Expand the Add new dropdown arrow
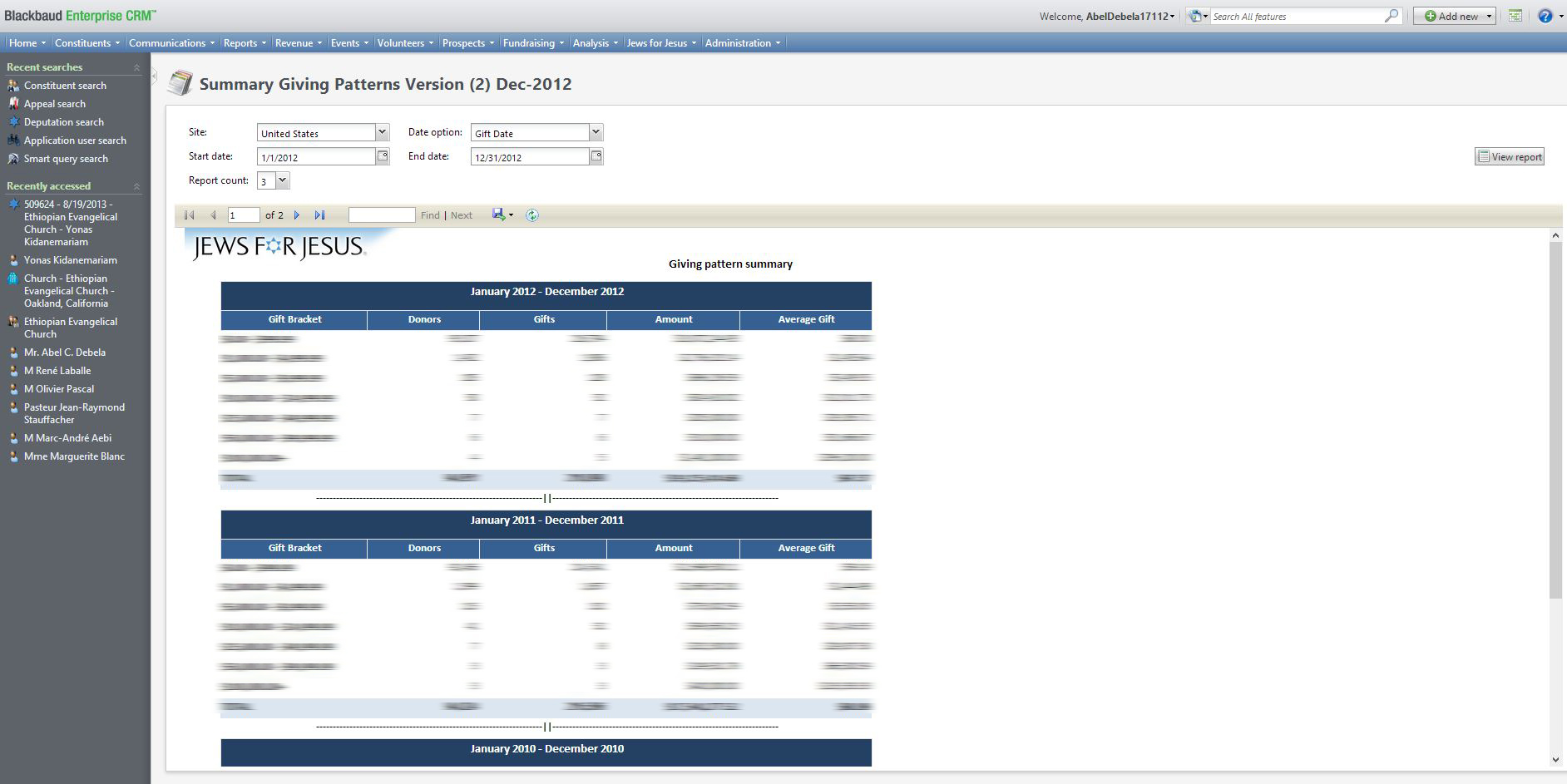 (1489, 17)
